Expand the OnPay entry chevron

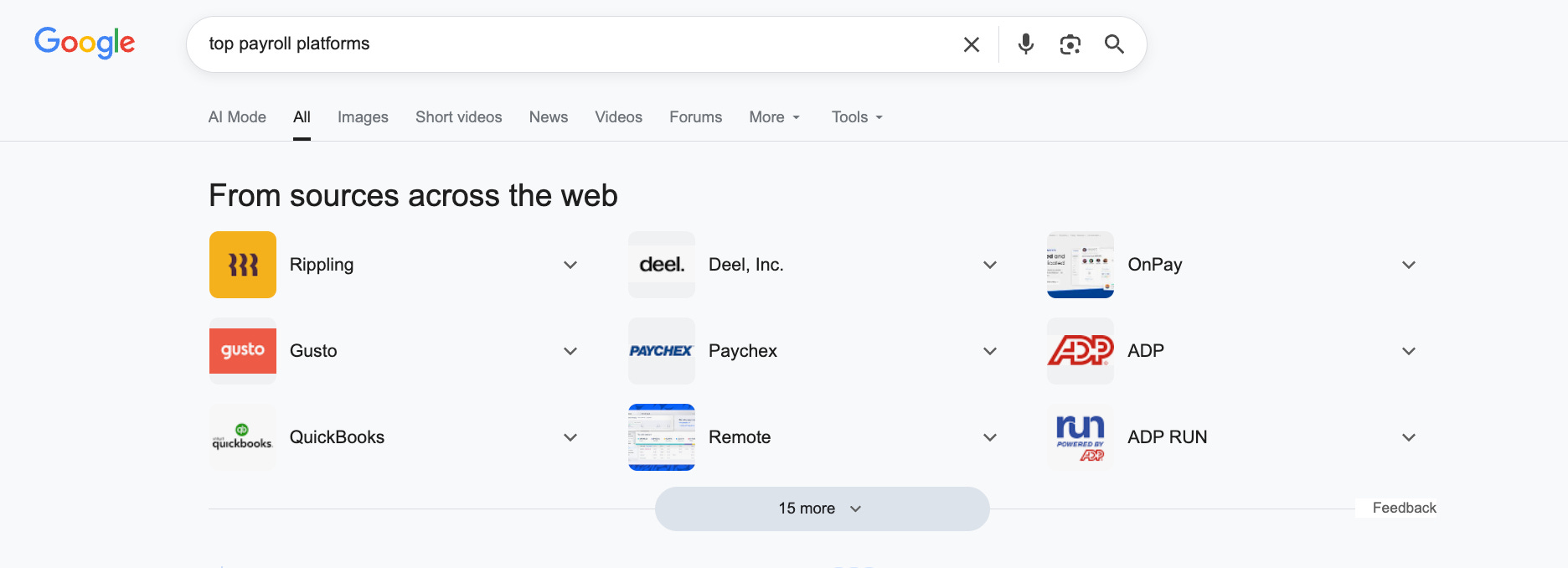coord(1409,265)
